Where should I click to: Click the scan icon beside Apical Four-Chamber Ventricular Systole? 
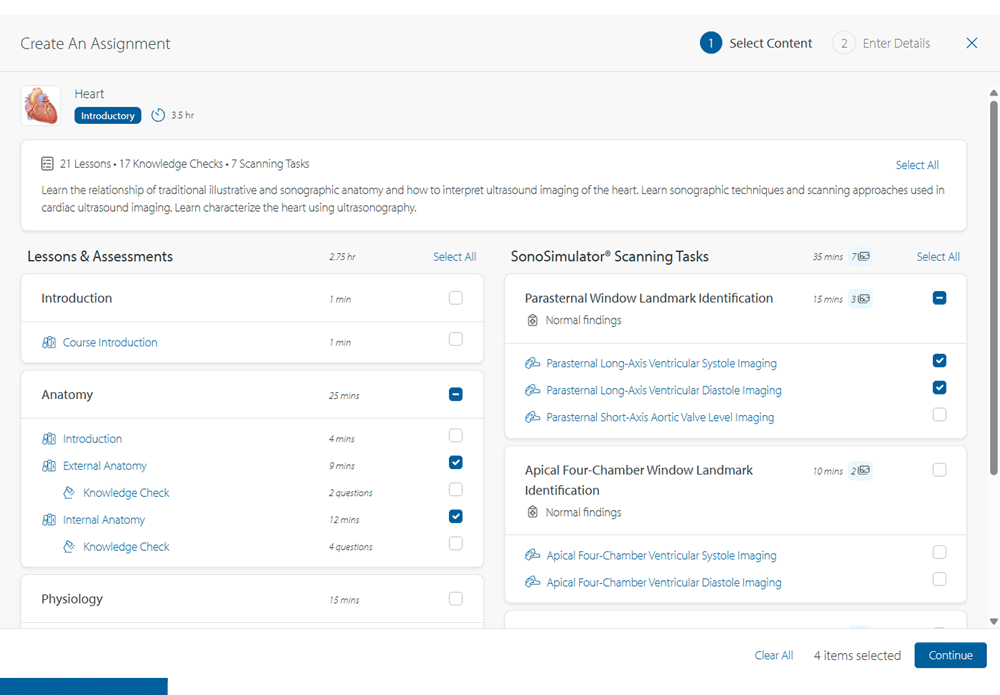click(x=533, y=555)
